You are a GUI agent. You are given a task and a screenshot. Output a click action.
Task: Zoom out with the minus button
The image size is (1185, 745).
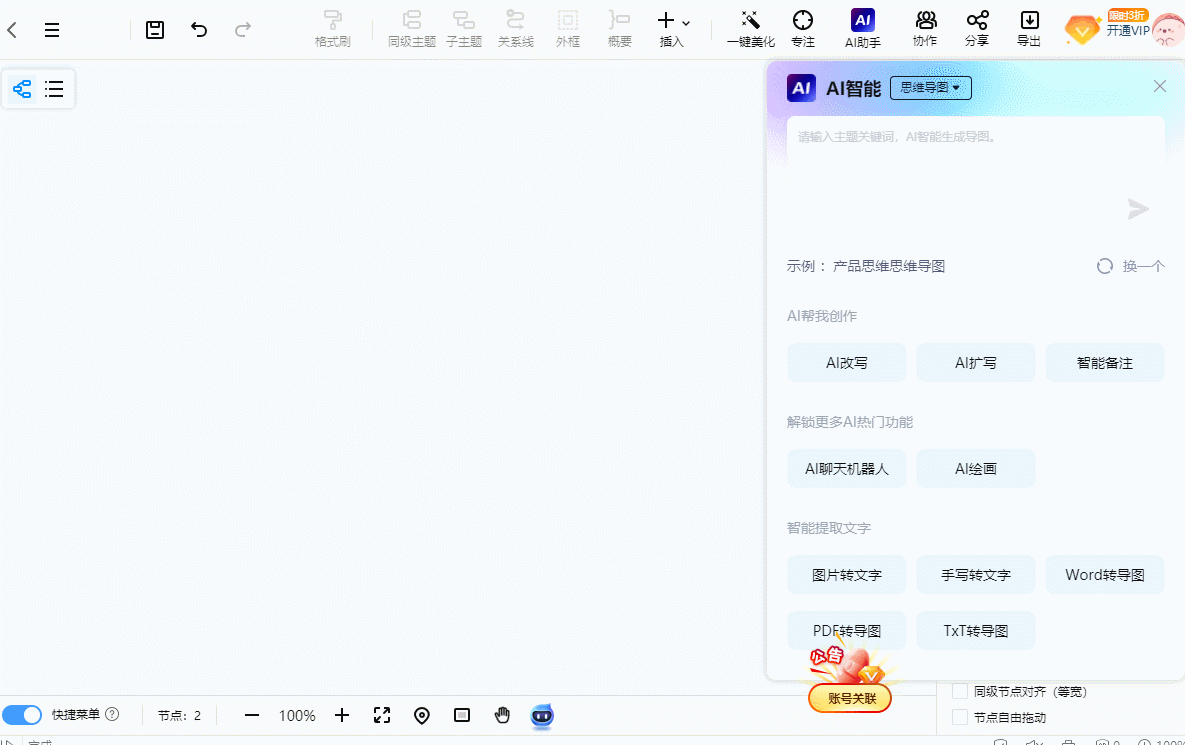click(252, 715)
